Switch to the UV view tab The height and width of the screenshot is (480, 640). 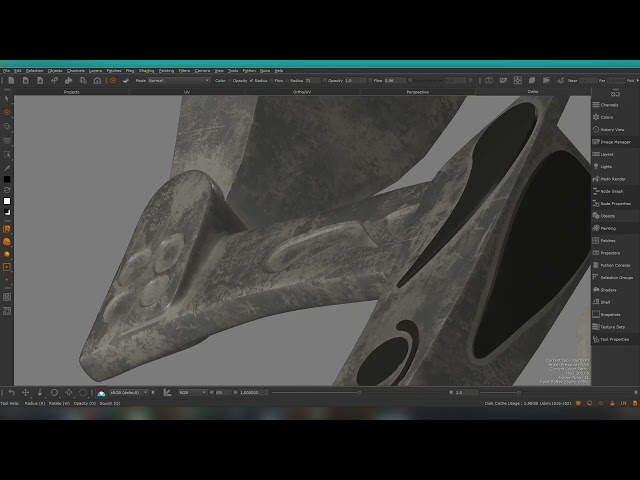[x=187, y=92]
